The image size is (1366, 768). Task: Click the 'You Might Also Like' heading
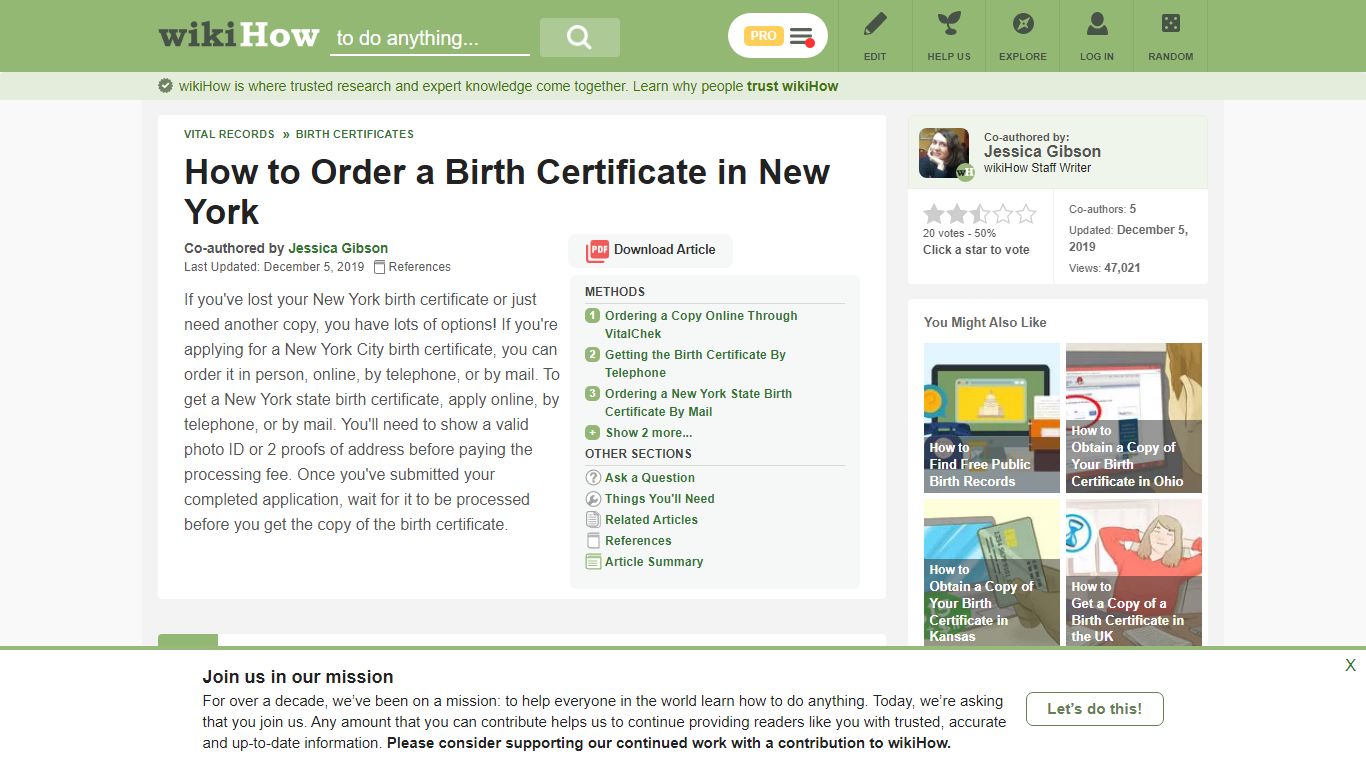985,322
